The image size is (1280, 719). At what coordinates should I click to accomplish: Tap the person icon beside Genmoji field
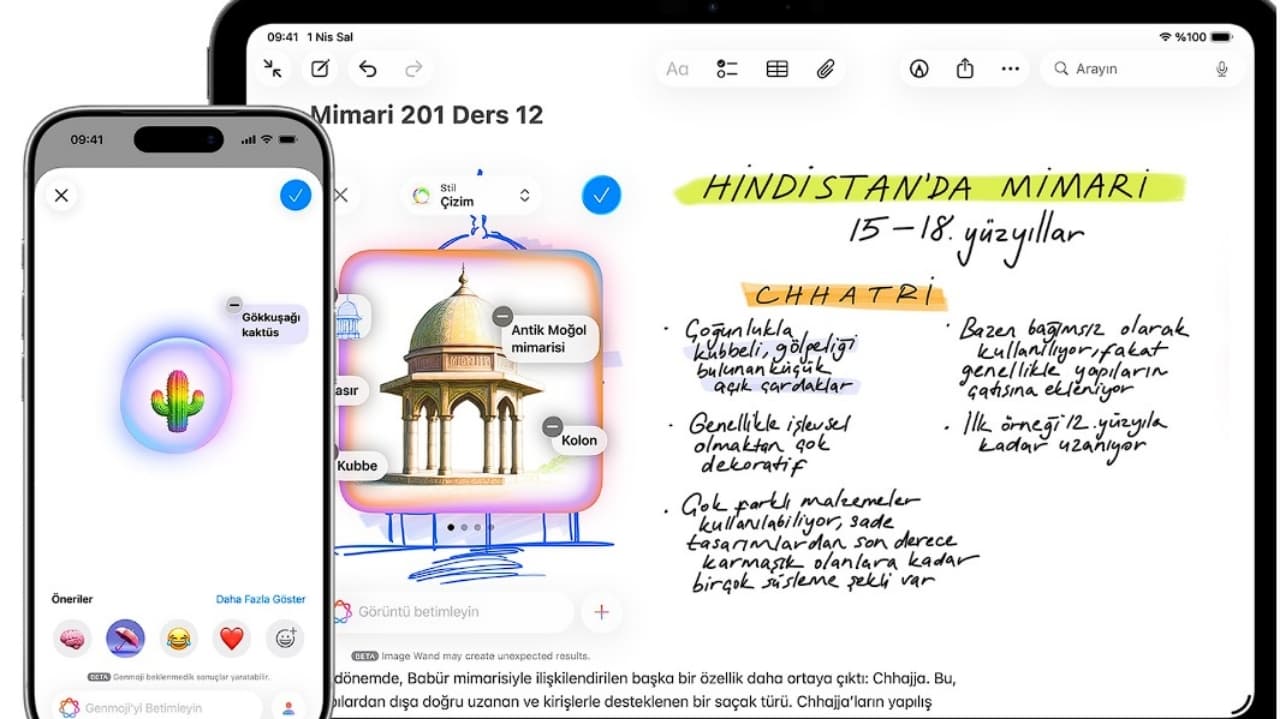coord(289,708)
